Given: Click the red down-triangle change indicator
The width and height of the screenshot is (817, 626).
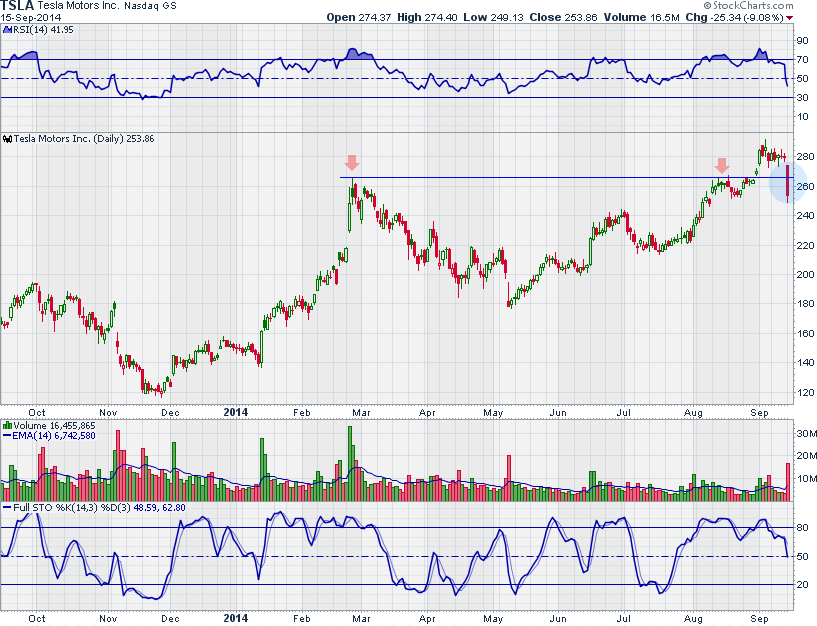Looking at the screenshot, I should coord(790,18).
